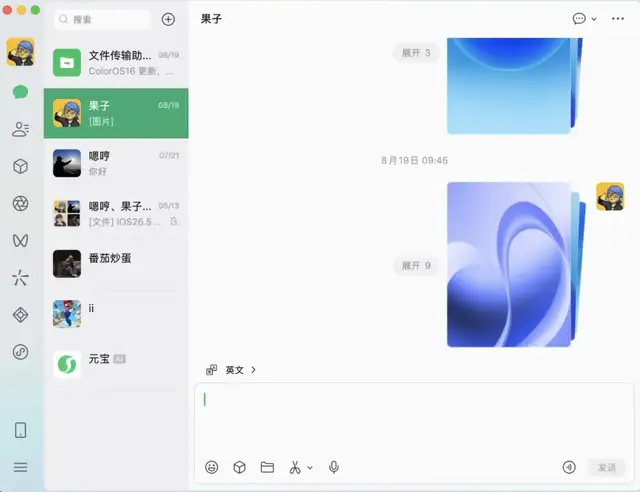Image resolution: width=640 pixels, height=492 pixels.
Task: Click into the search field 搜索
Action: [x=102, y=19]
